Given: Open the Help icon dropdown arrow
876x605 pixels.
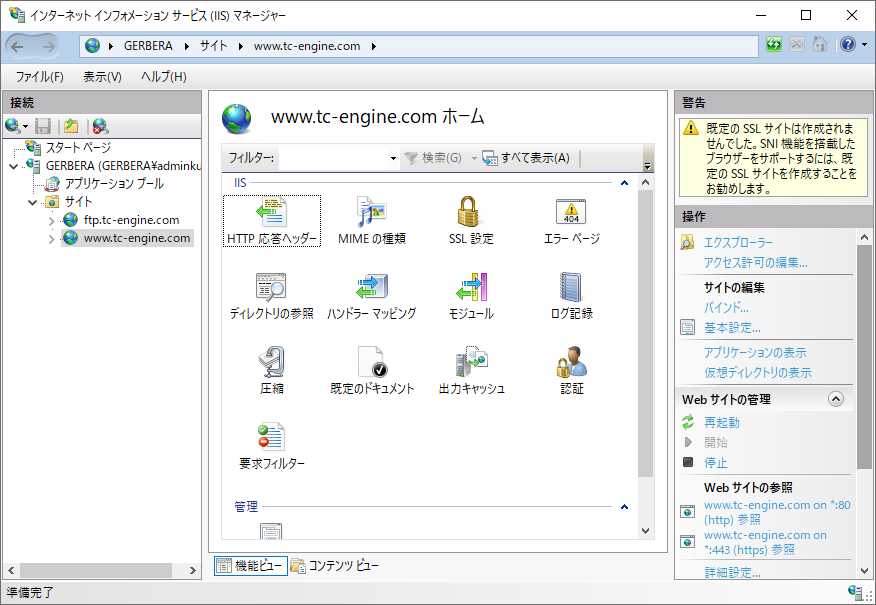Looking at the screenshot, I should pyautogui.click(x=864, y=45).
